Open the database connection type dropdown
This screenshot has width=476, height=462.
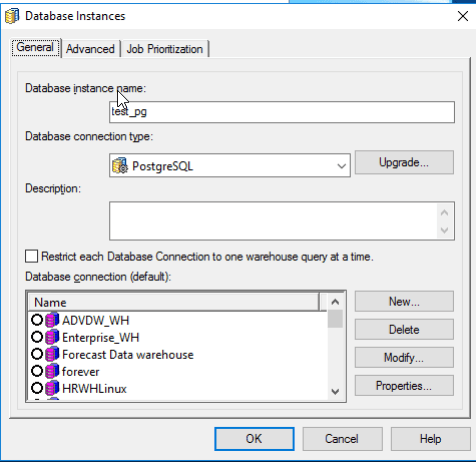click(341, 166)
